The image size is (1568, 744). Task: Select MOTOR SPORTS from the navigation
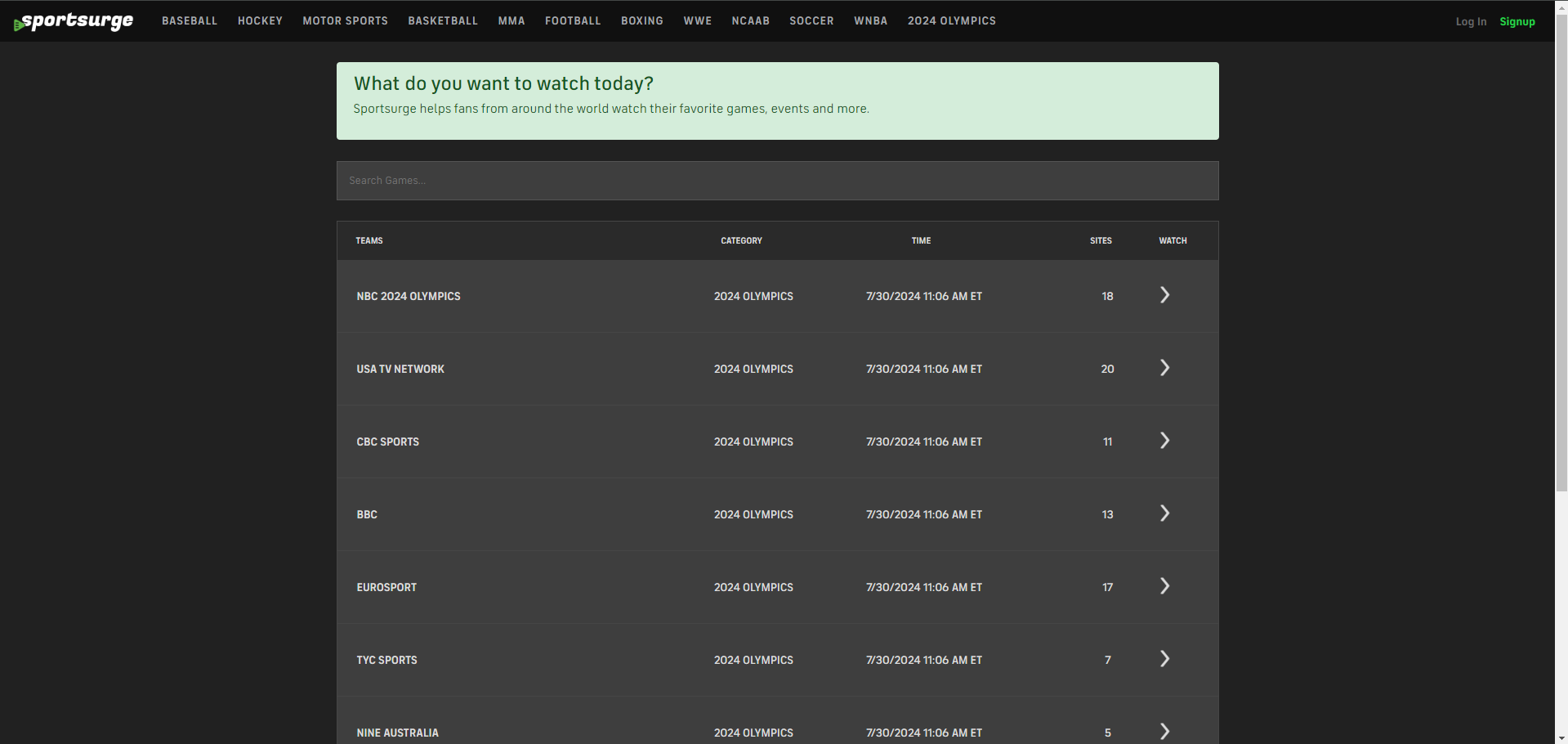tap(345, 20)
